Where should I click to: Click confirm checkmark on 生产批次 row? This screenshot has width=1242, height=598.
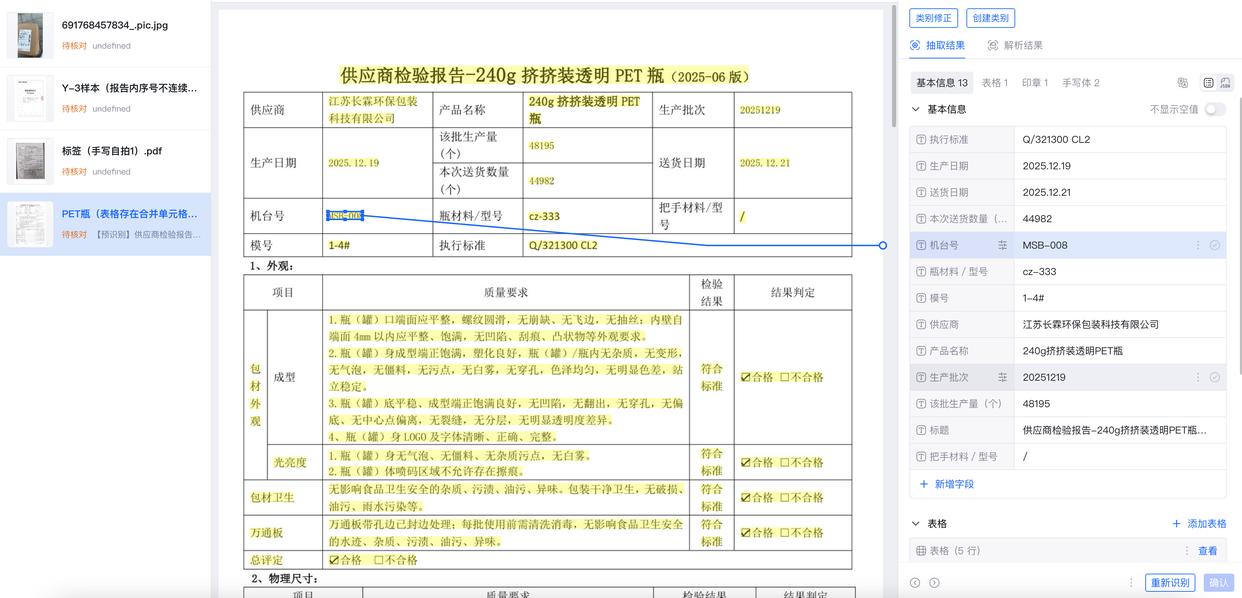pos(1215,378)
